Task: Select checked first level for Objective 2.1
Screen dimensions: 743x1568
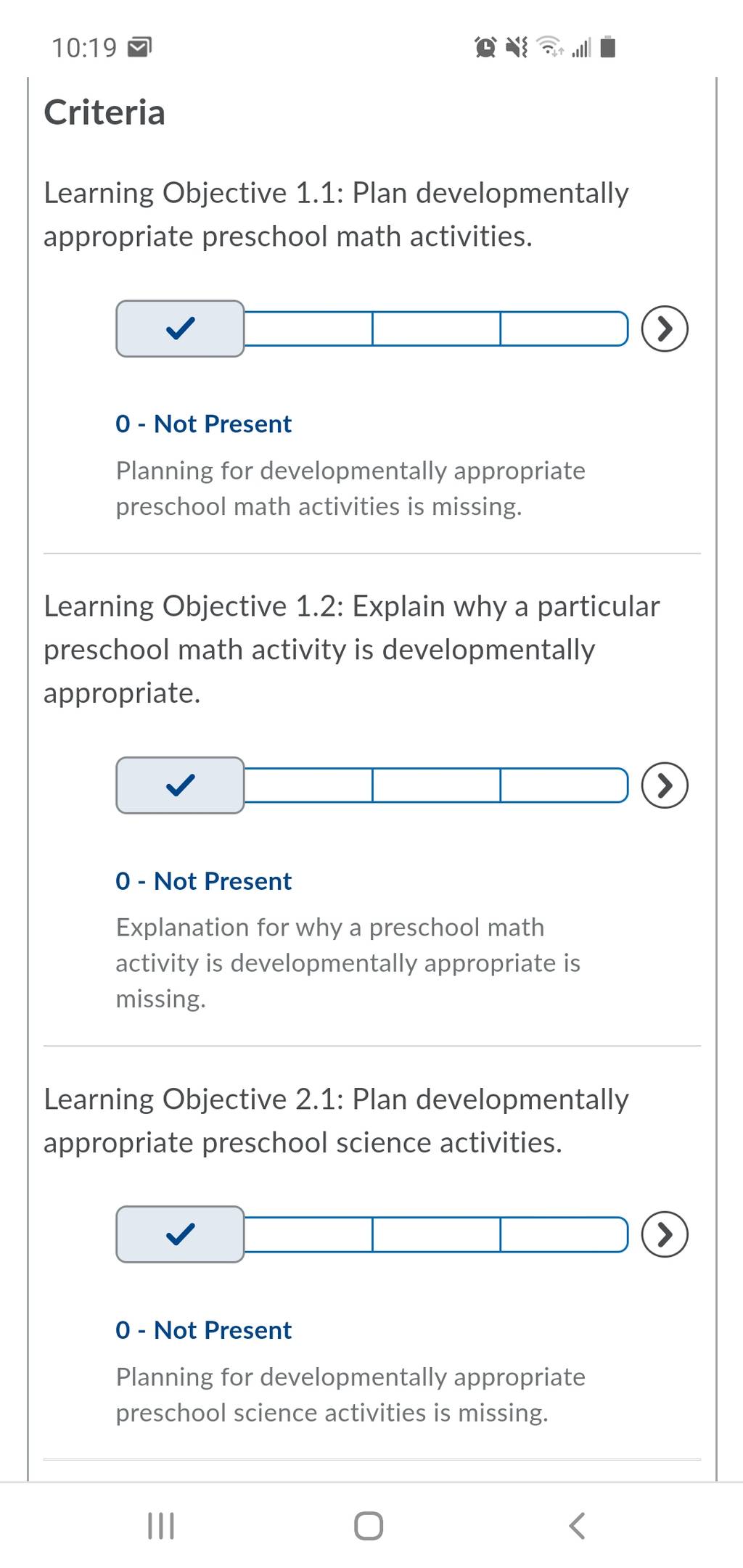Action: coord(180,1234)
